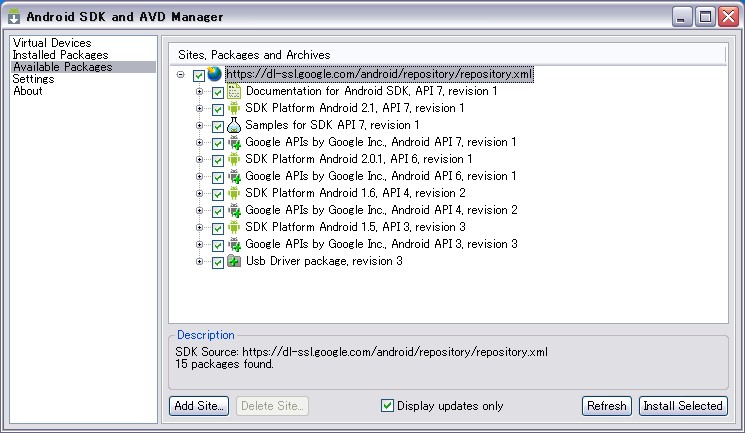Uncheck the Usb Driver package checkbox
Image resolution: width=745 pixels, height=433 pixels.
[218, 262]
